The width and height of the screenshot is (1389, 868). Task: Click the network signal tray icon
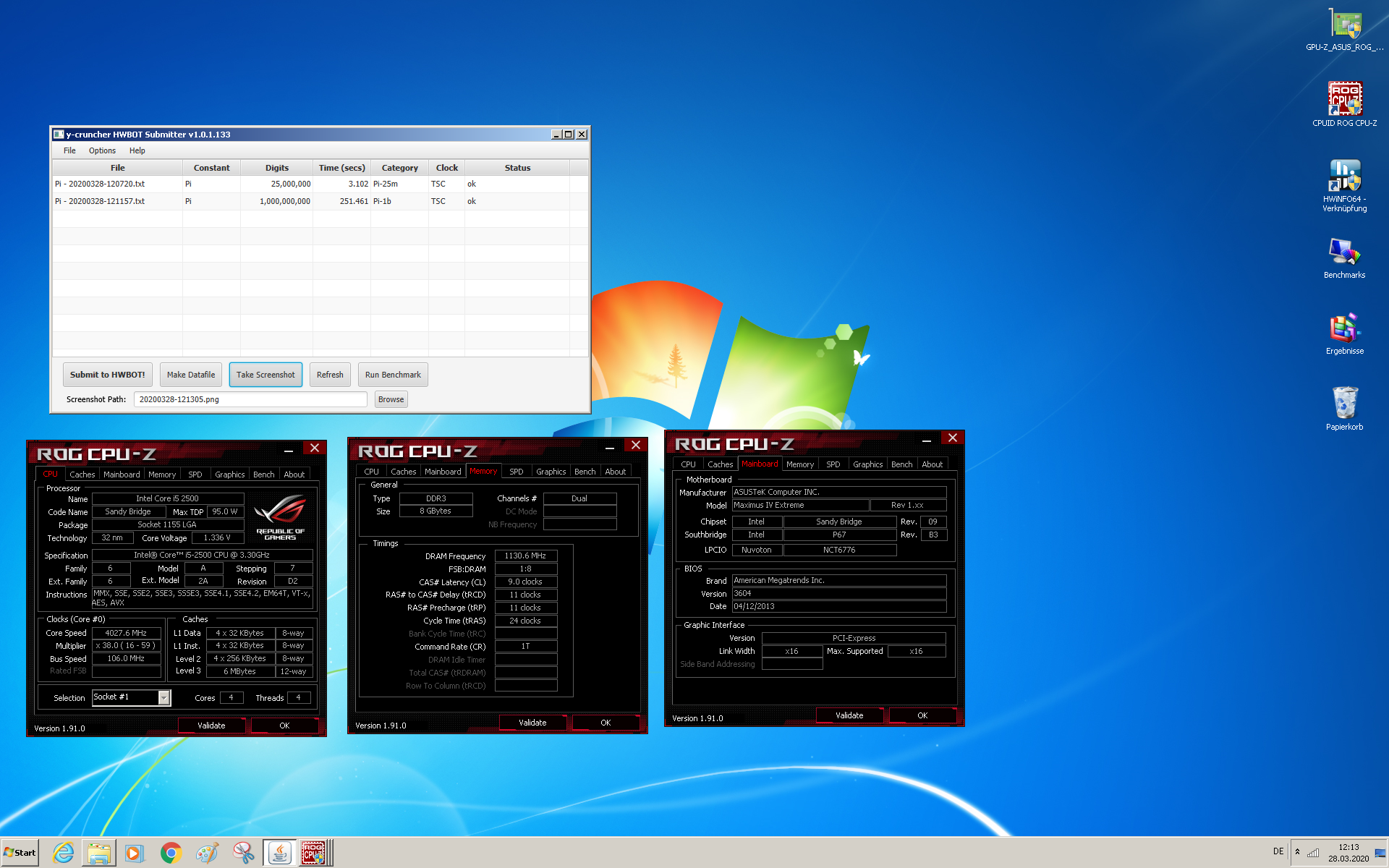click(1313, 852)
